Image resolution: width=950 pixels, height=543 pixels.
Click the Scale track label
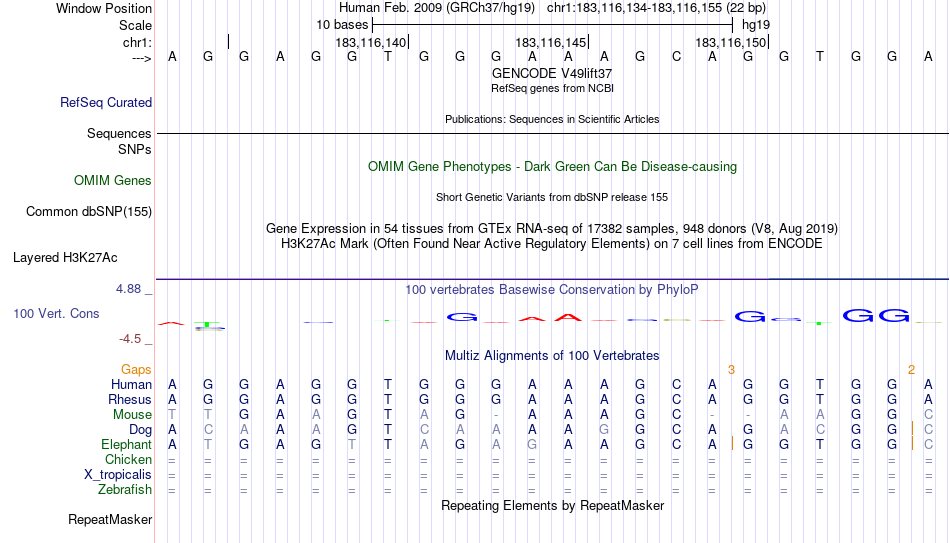click(135, 25)
